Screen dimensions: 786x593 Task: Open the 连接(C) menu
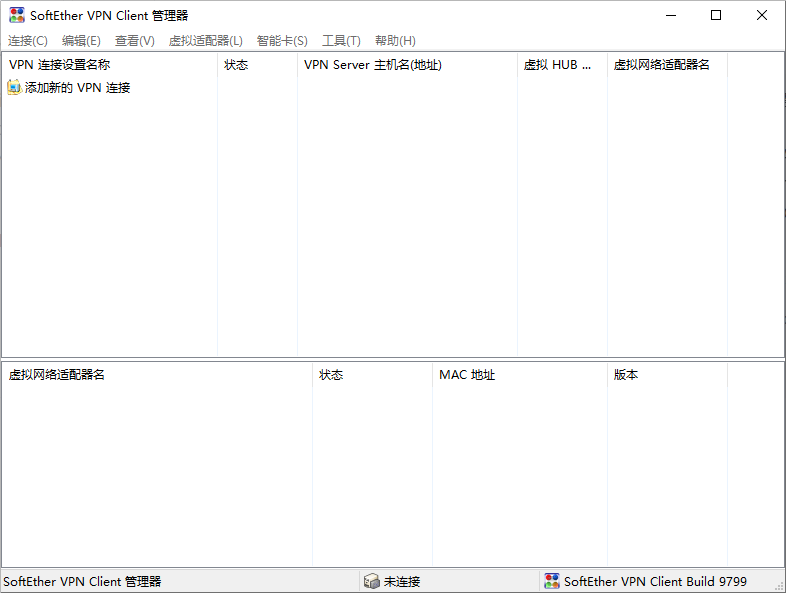28,41
